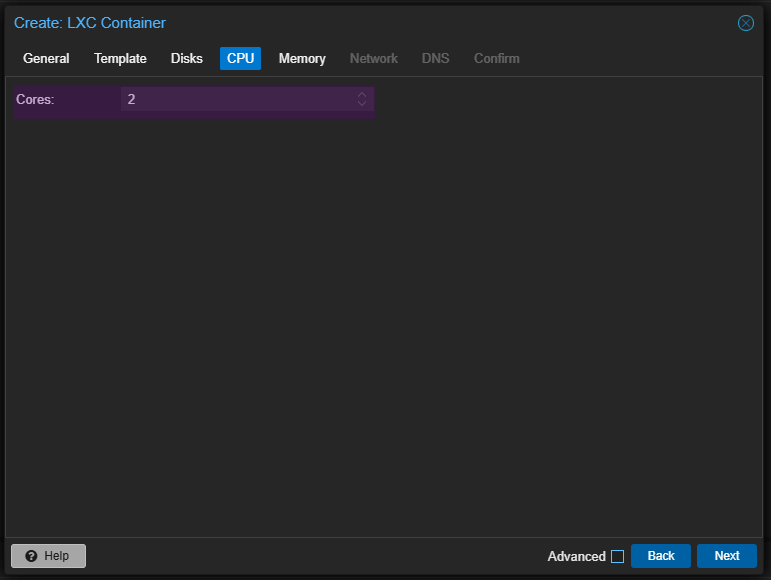This screenshot has width=771, height=580.
Task: Open the Network tab
Action: click(x=374, y=58)
